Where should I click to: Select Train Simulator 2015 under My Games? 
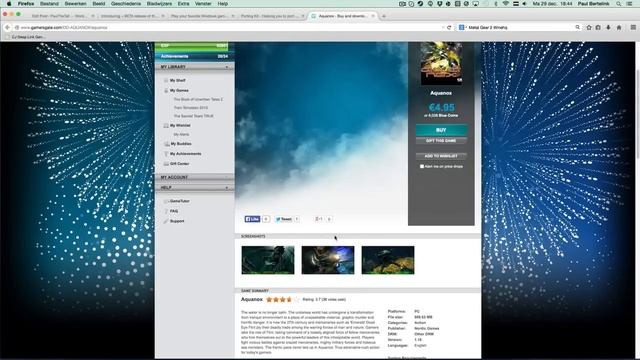(x=191, y=108)
